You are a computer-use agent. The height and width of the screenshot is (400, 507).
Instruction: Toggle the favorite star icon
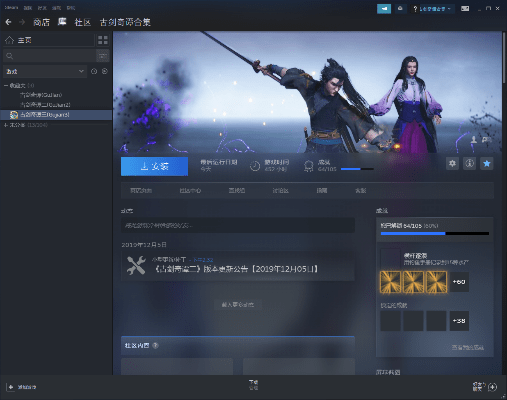click(x=487, y=163)
